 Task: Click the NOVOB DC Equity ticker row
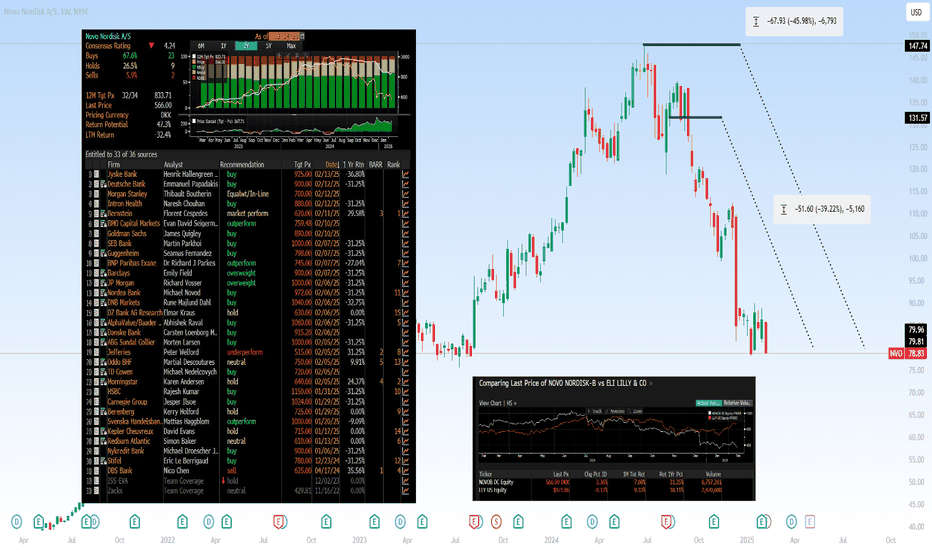tap(615, 482)
